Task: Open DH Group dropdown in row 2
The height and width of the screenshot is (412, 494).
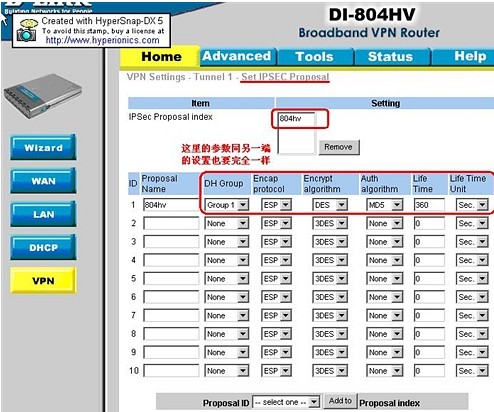Action: click(226, 223)
